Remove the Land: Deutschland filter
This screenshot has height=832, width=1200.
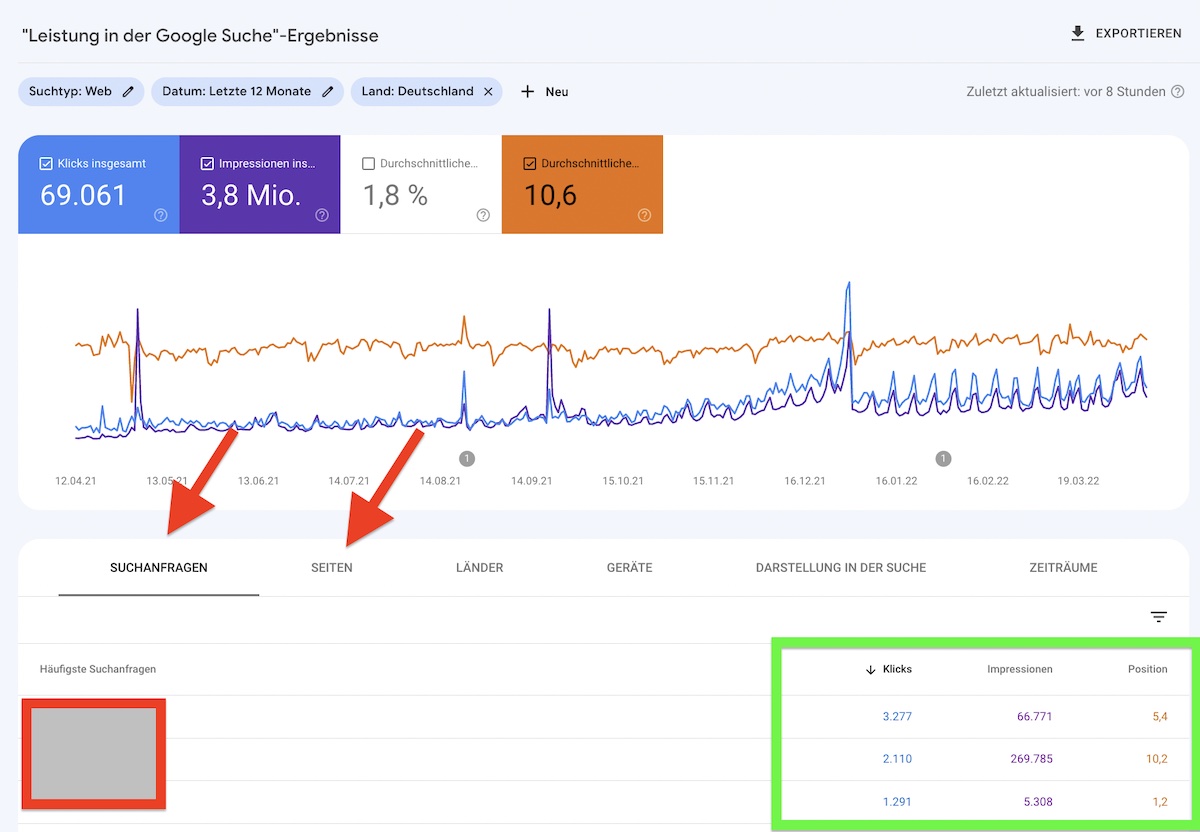coord(488,91)
